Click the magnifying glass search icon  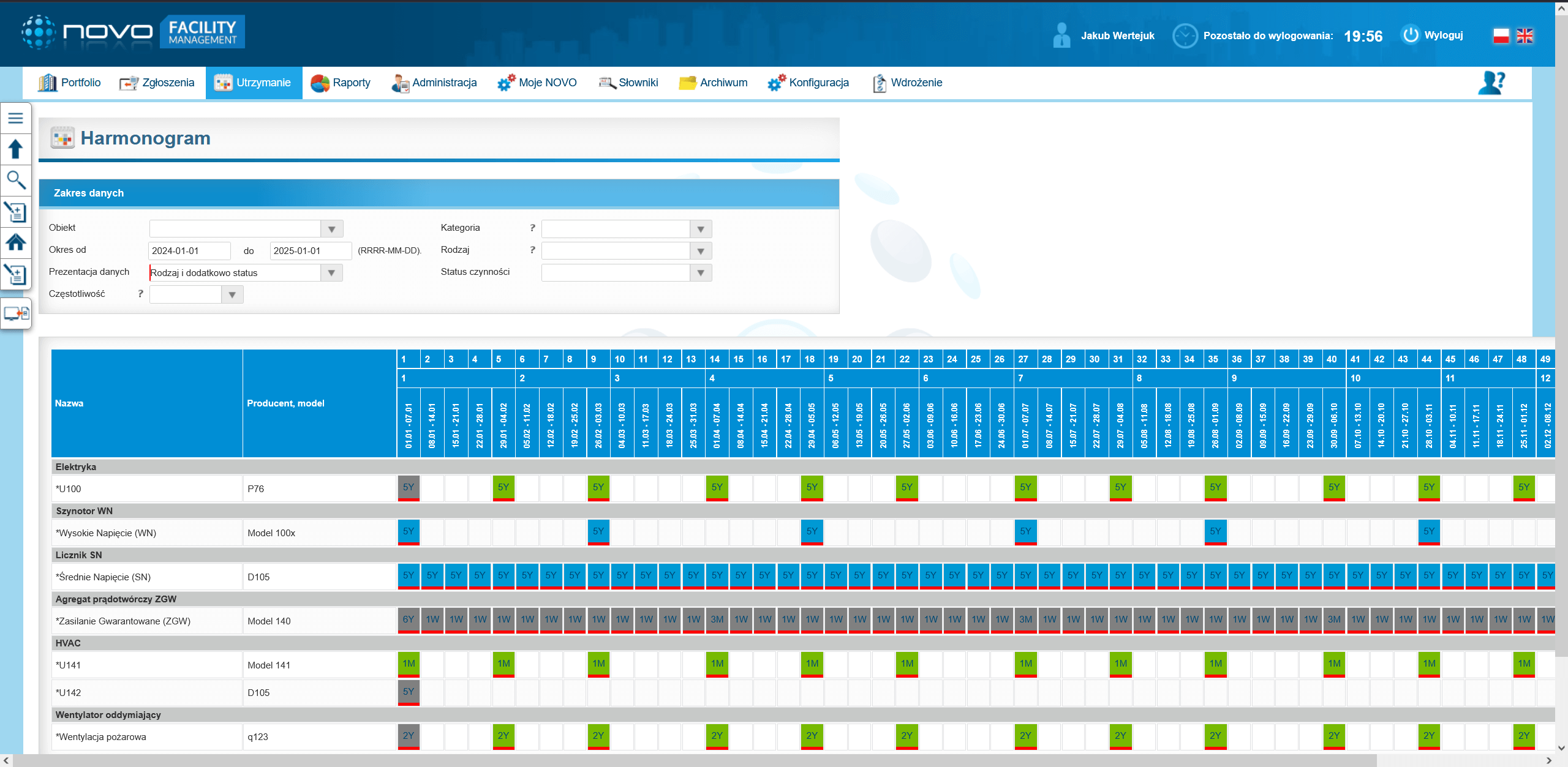[x=15, y=180]
